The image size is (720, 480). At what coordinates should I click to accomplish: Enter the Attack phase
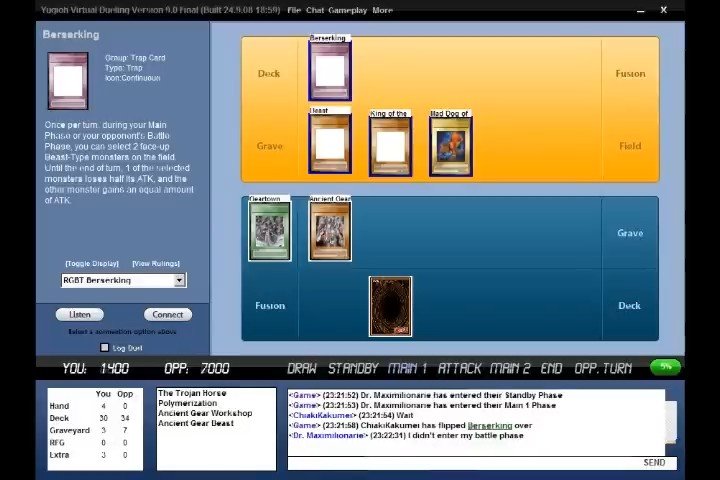(459, 368)
